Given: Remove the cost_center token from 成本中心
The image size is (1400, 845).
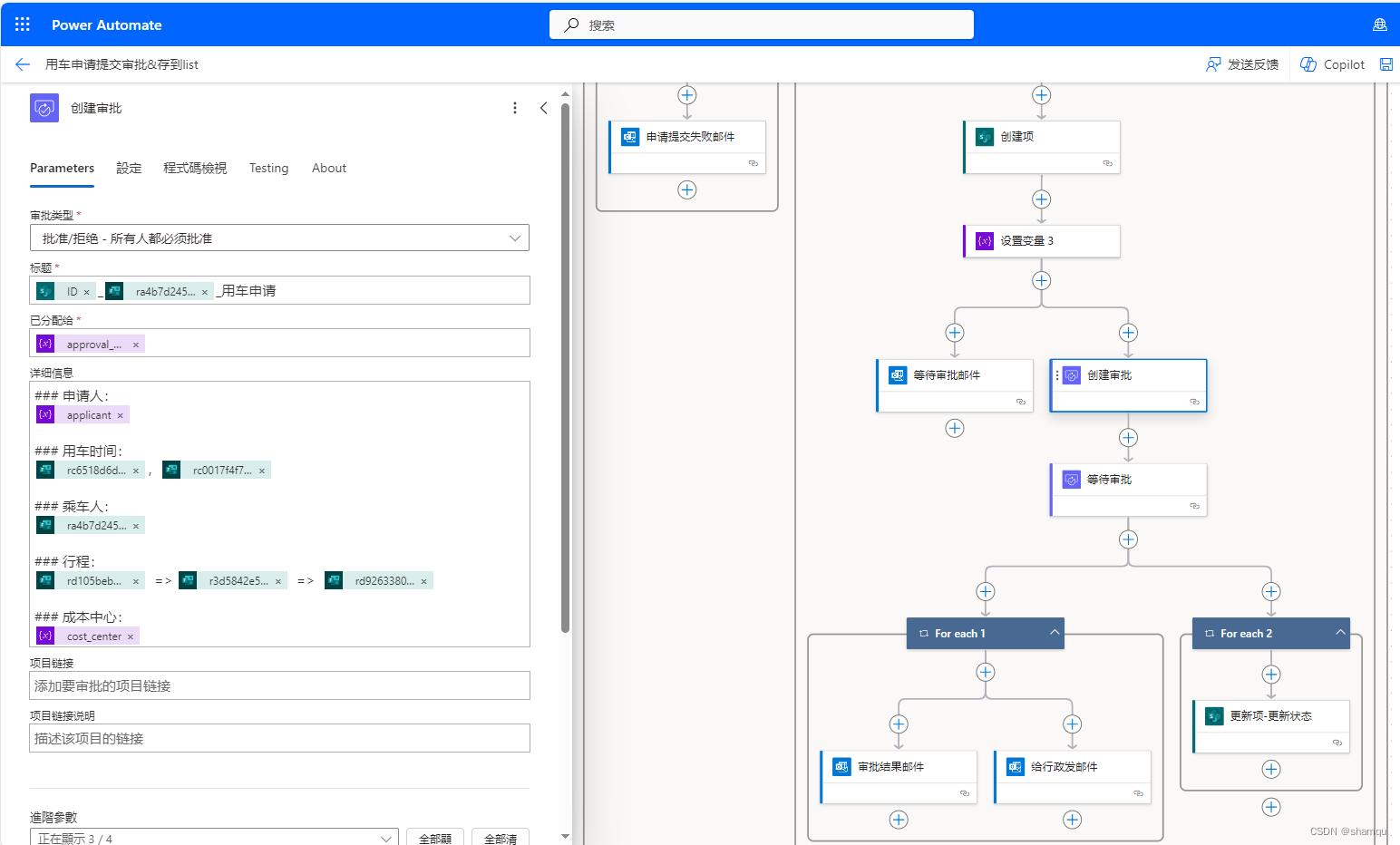Looking at the screenshot, I should tap(131, 636).
